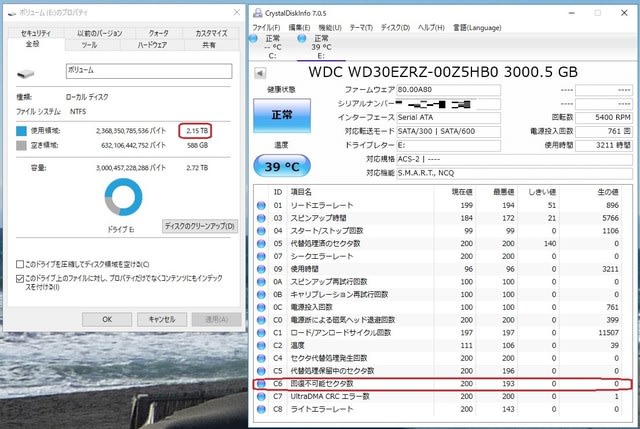Click the OK button in properties dialog
Screen dimensions: 640x429
107,319
